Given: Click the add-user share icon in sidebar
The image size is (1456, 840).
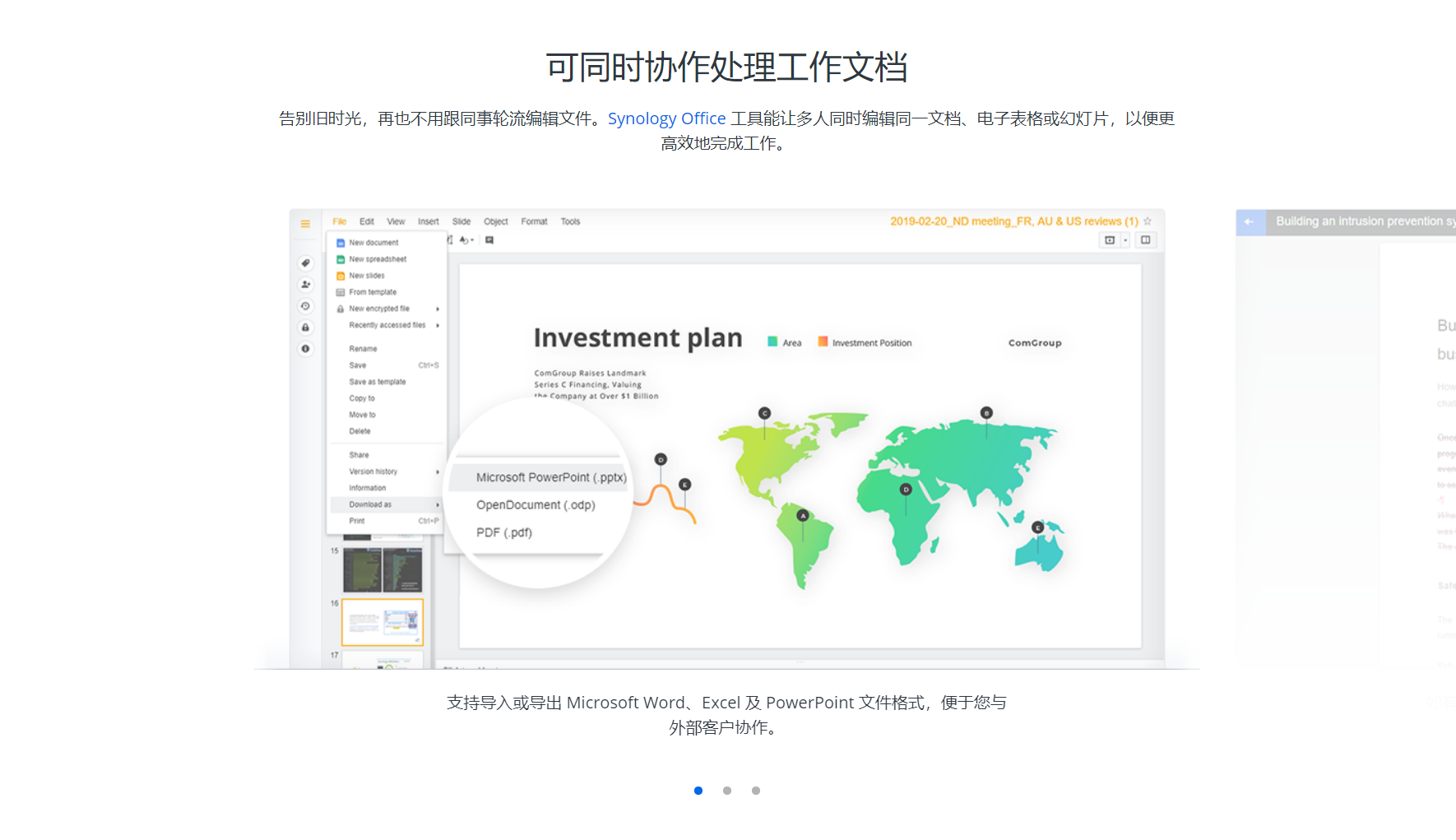Looking at the screenshot, I should click(305, 285).
